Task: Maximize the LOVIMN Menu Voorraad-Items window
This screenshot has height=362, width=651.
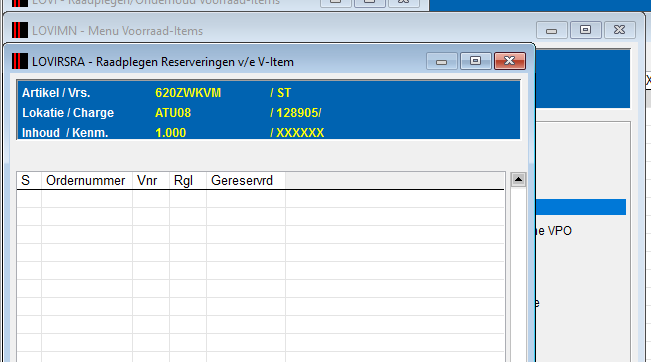Action: [x=585, y=30]
